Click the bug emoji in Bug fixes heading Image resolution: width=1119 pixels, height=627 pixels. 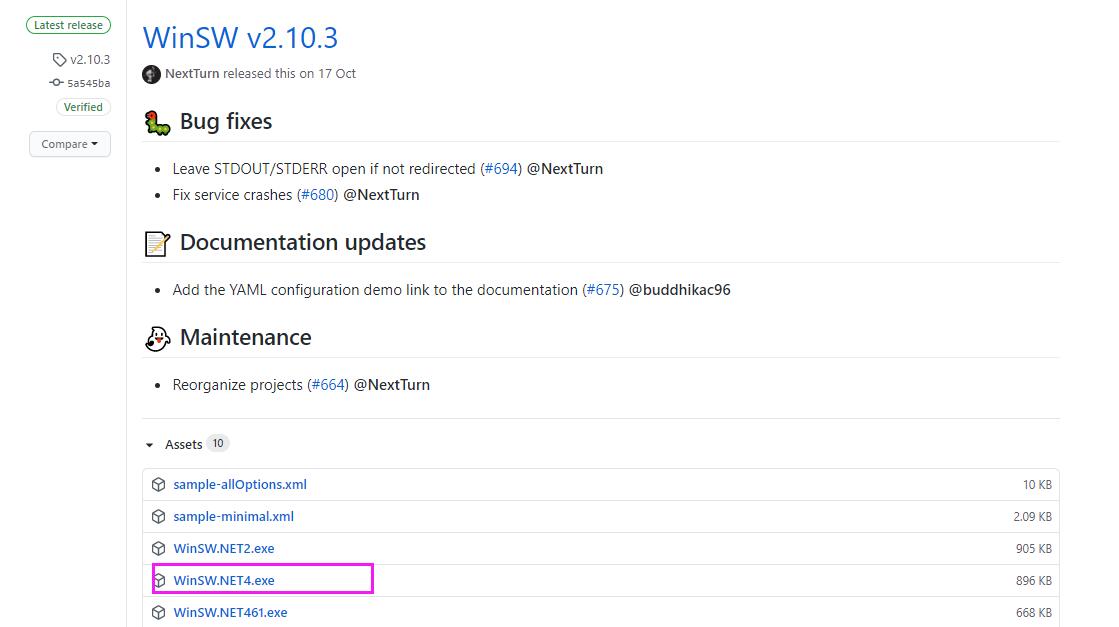point(157,123)
